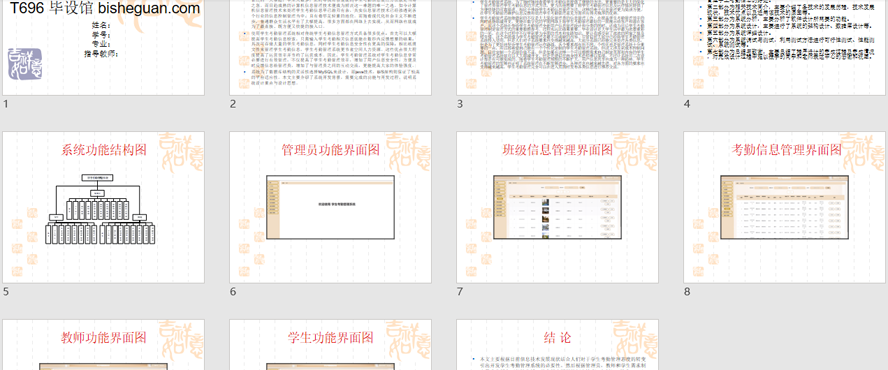Select the 学生功能界面图 slide thumbnail
Viewport: 888px width, 370px height.
[x=331, y=345]
